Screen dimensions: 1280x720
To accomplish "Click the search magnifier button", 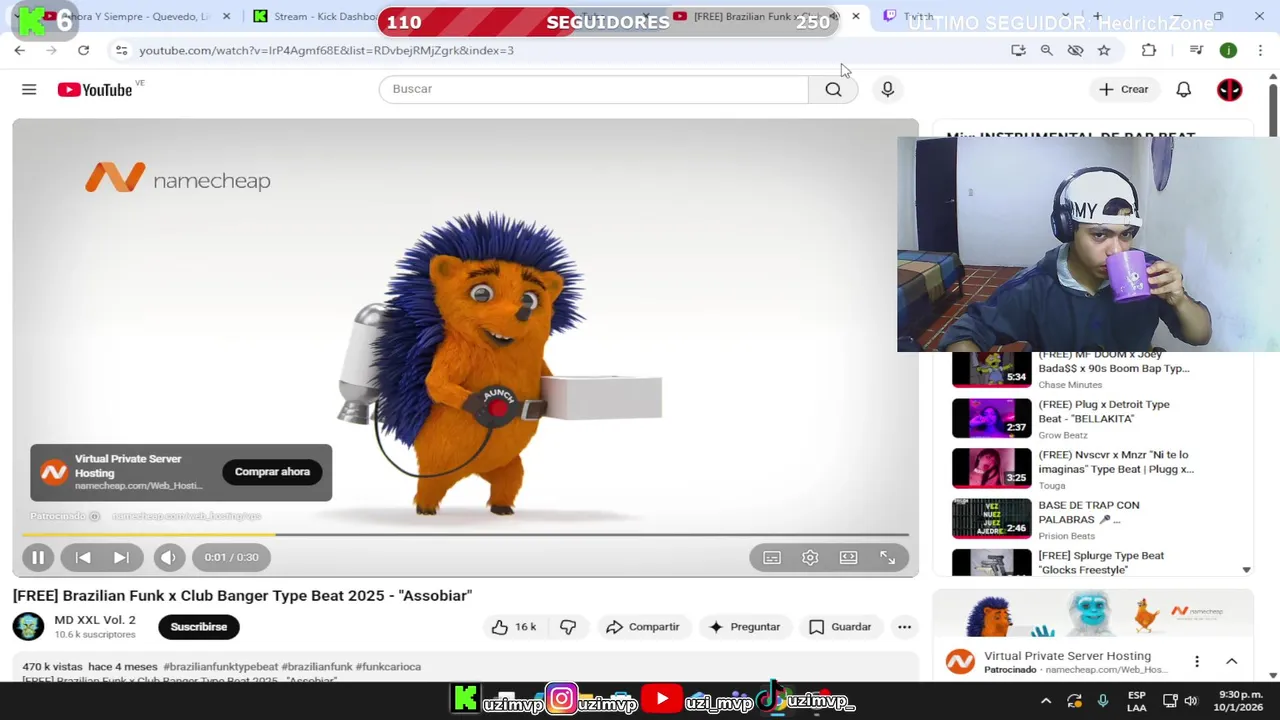I will [x=833, y=89].
